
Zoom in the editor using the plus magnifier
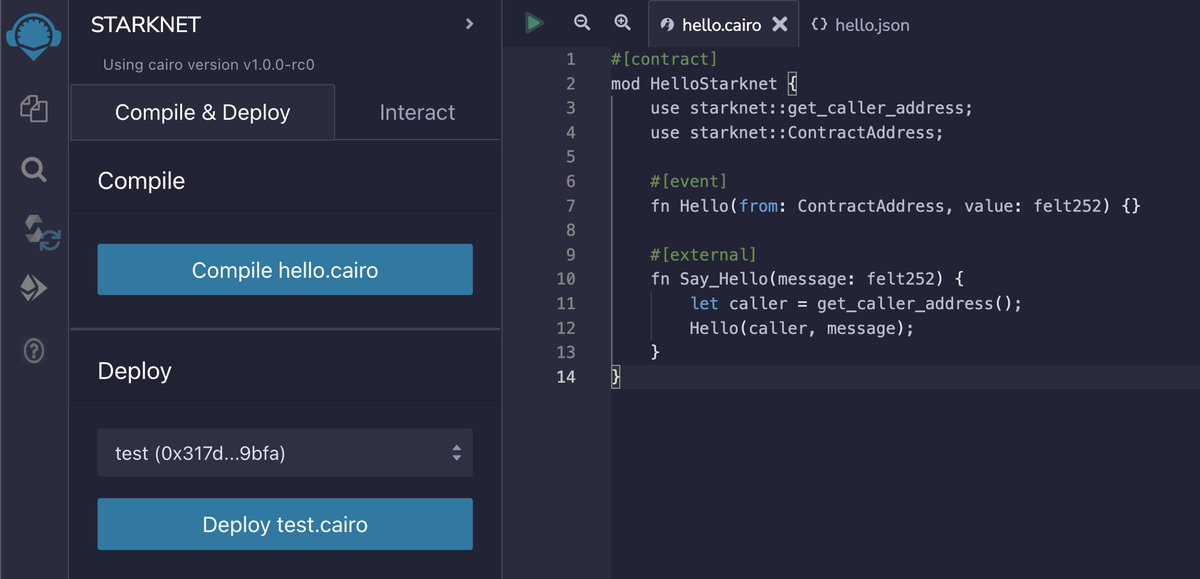[x=622, y=22]
